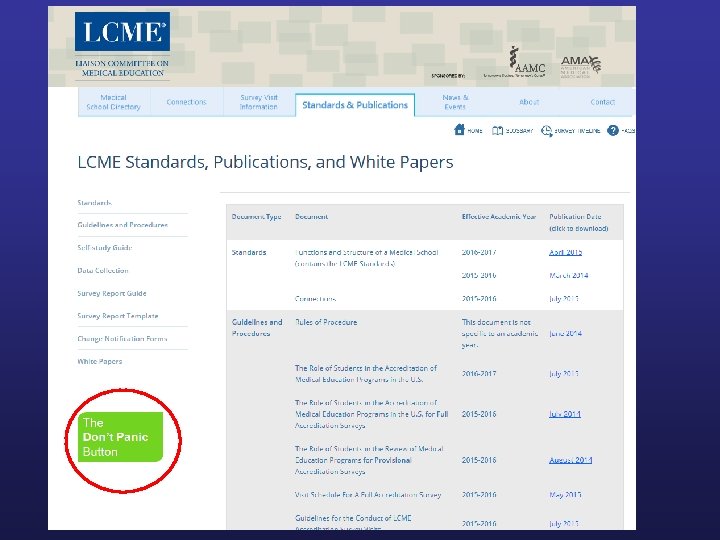Screen dimensions: 720x540
Task: Open Guidelines and Procedures sidebar link
Action: click(x=123, y=225)
